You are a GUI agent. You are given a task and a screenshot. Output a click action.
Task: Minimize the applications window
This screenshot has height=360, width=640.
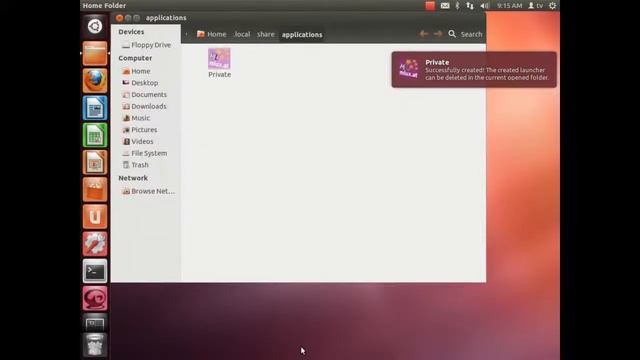point(128,18)
